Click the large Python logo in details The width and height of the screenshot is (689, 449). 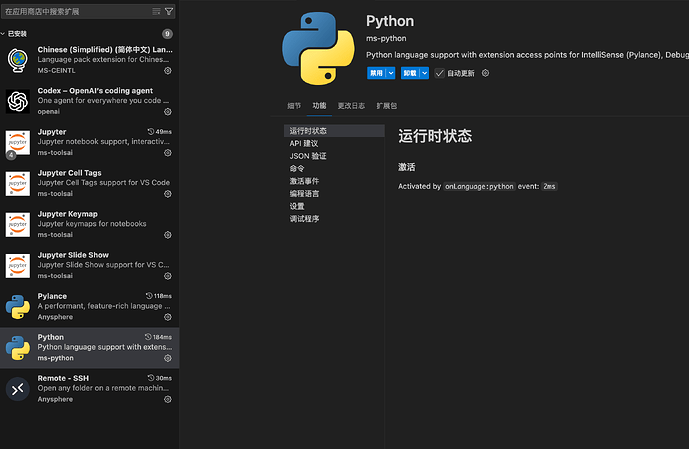[318, 48]
